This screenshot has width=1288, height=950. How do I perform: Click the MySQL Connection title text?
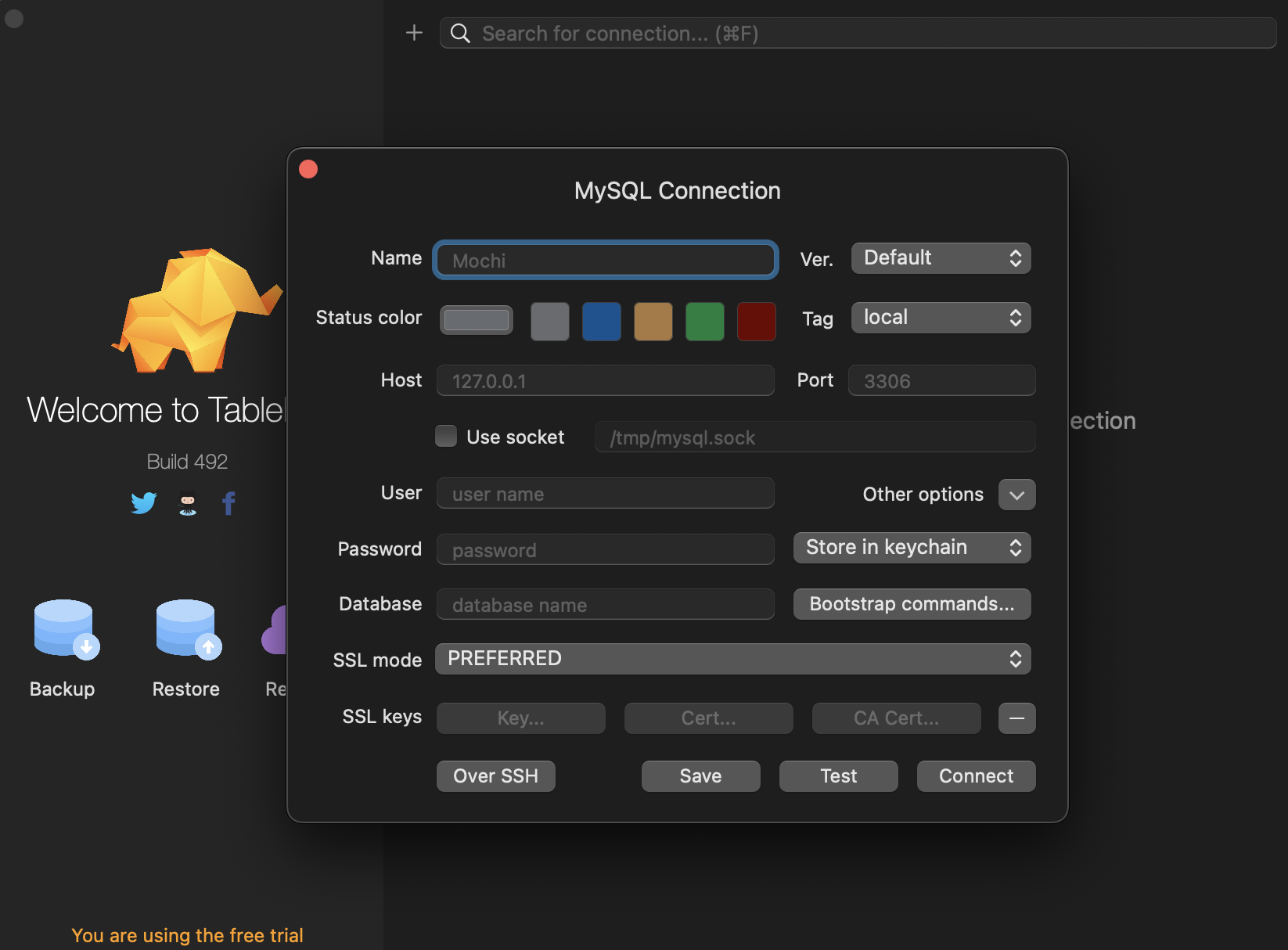pyautogui.click(x=678, y=191)
